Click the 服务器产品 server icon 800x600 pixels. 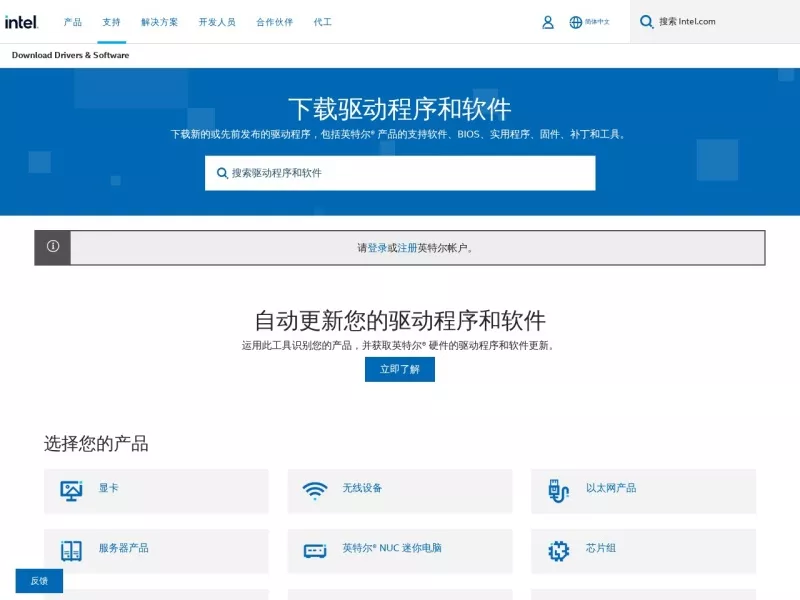pyautogui.click(x=71, y=551)
